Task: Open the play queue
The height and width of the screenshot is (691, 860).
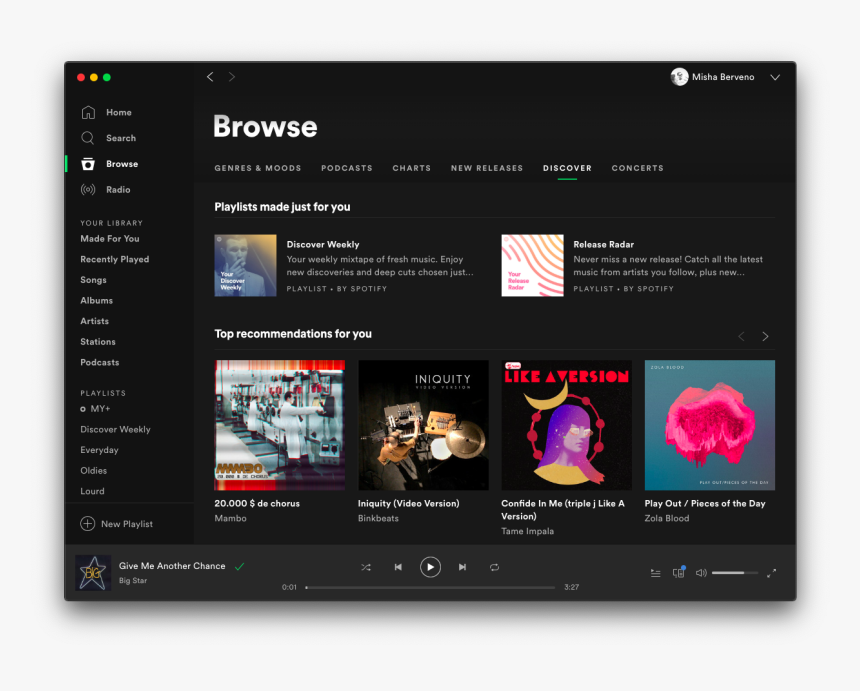Action: (655, 573)
